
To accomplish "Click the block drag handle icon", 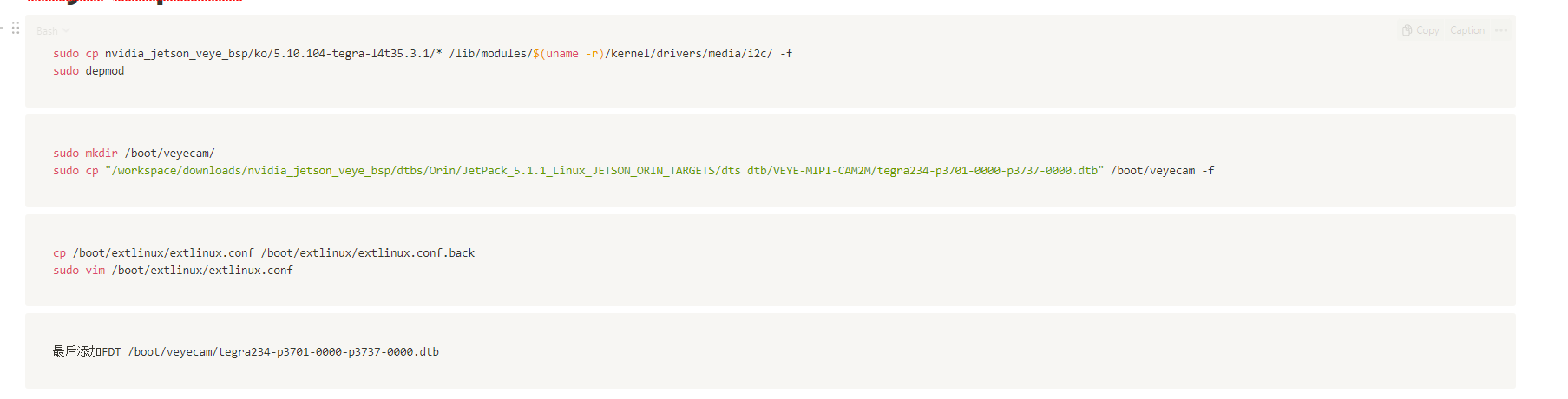I will (x=16, y=28).
